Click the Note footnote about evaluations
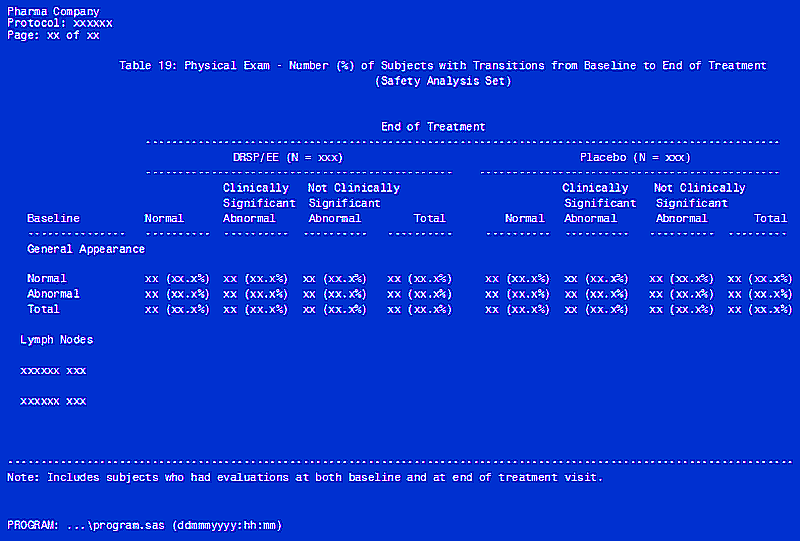Viewport: 800px width, 541px height. 305,478
